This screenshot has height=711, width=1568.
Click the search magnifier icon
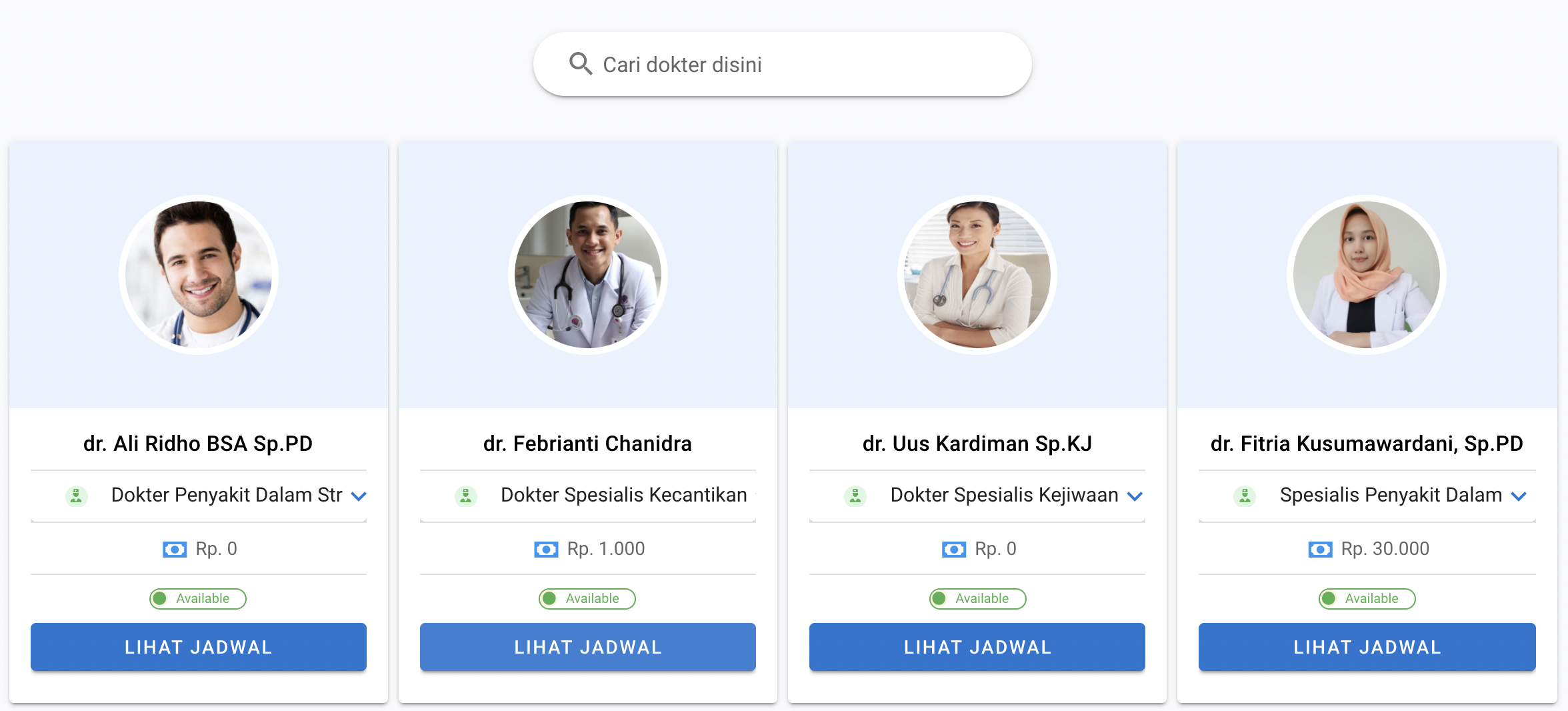[x=581, y=63]
